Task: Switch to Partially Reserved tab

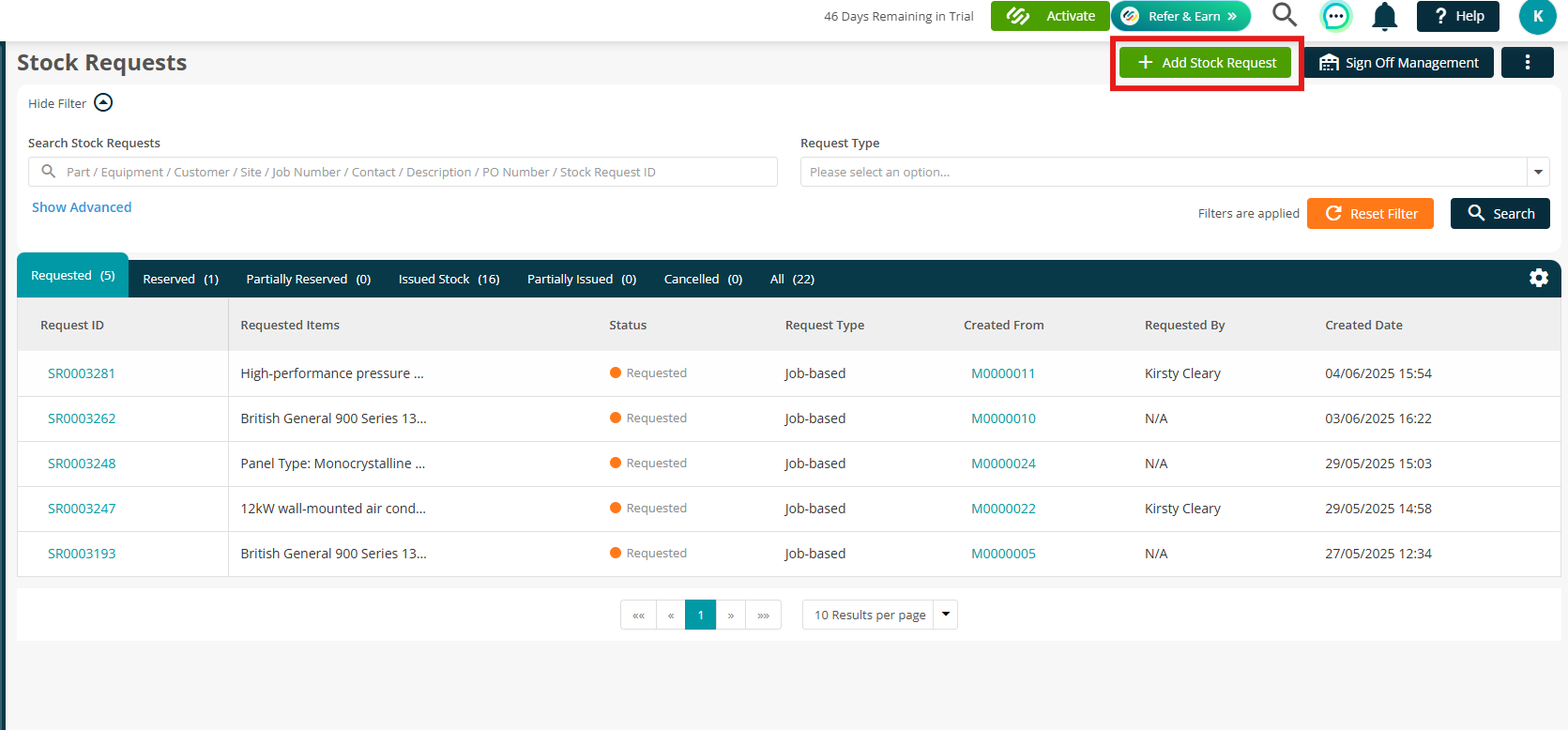Action: click(x=309, y=279)
